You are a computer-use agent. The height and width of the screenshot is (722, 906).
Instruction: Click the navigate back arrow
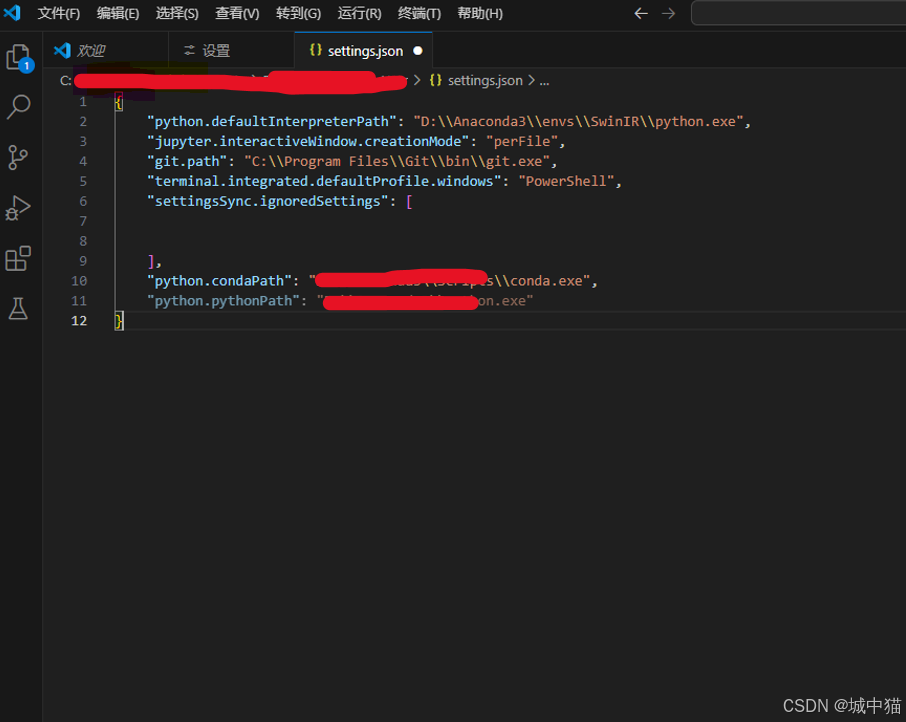tap(641, 13)
